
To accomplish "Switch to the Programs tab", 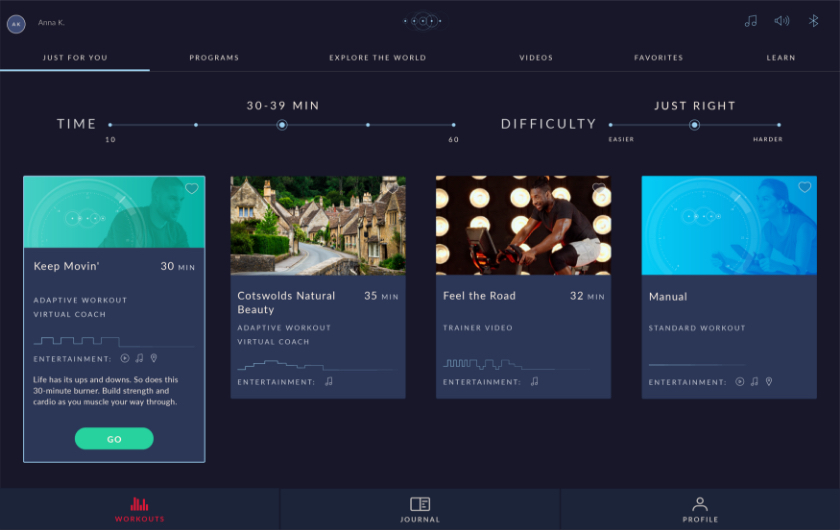I will 214,58.
